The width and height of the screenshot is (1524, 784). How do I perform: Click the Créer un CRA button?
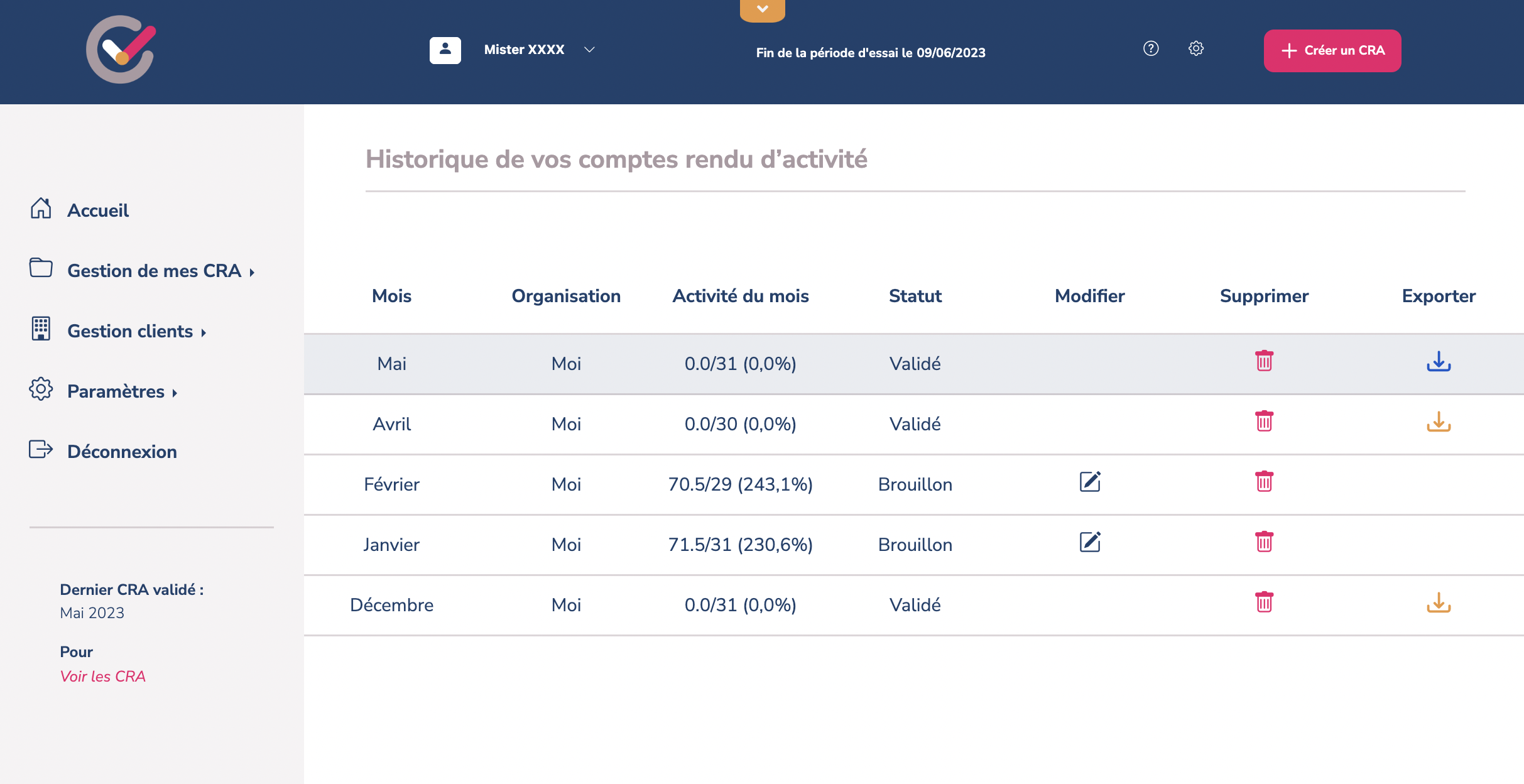1332,50
